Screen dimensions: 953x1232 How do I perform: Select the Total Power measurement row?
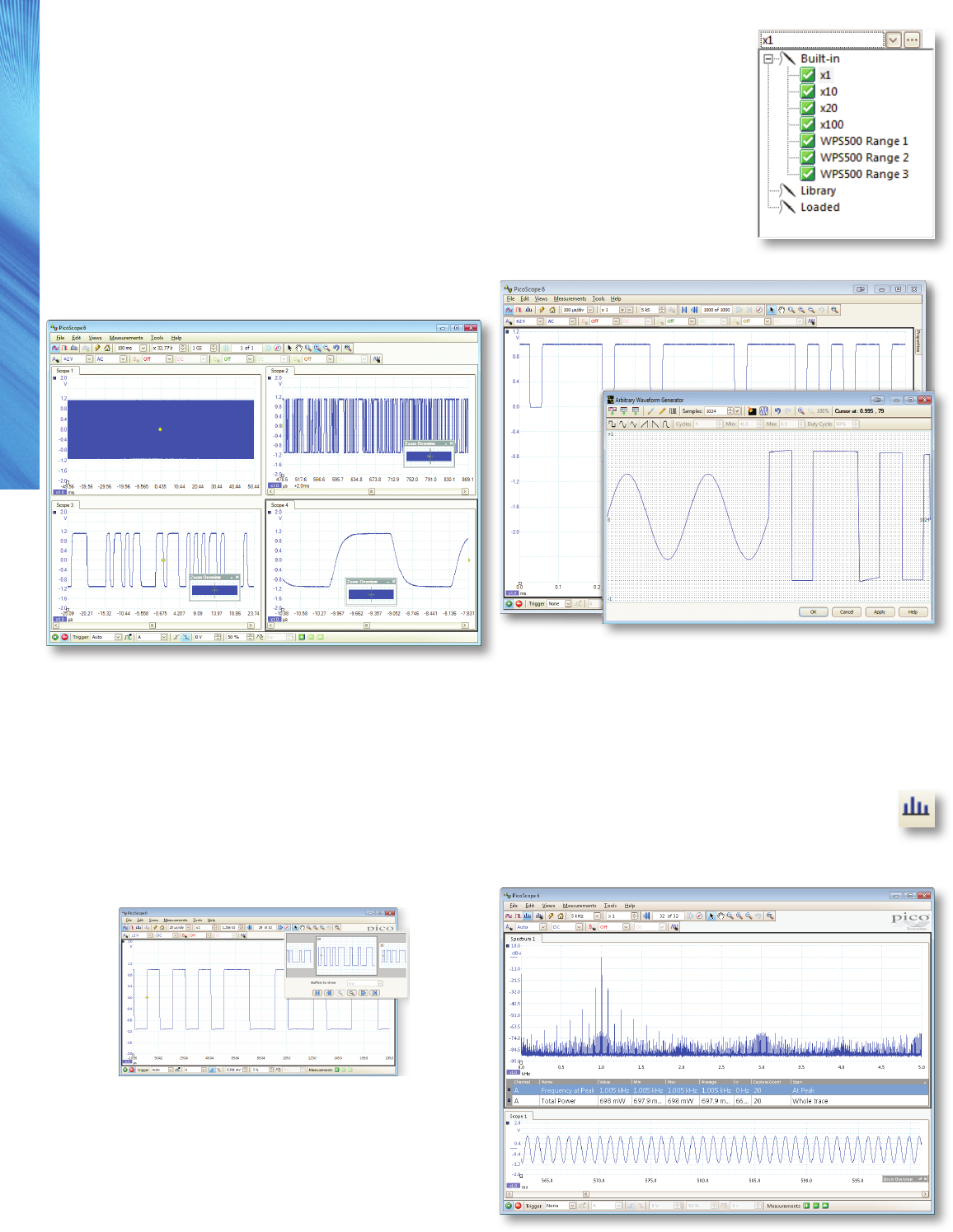[x=717, y=1101]
